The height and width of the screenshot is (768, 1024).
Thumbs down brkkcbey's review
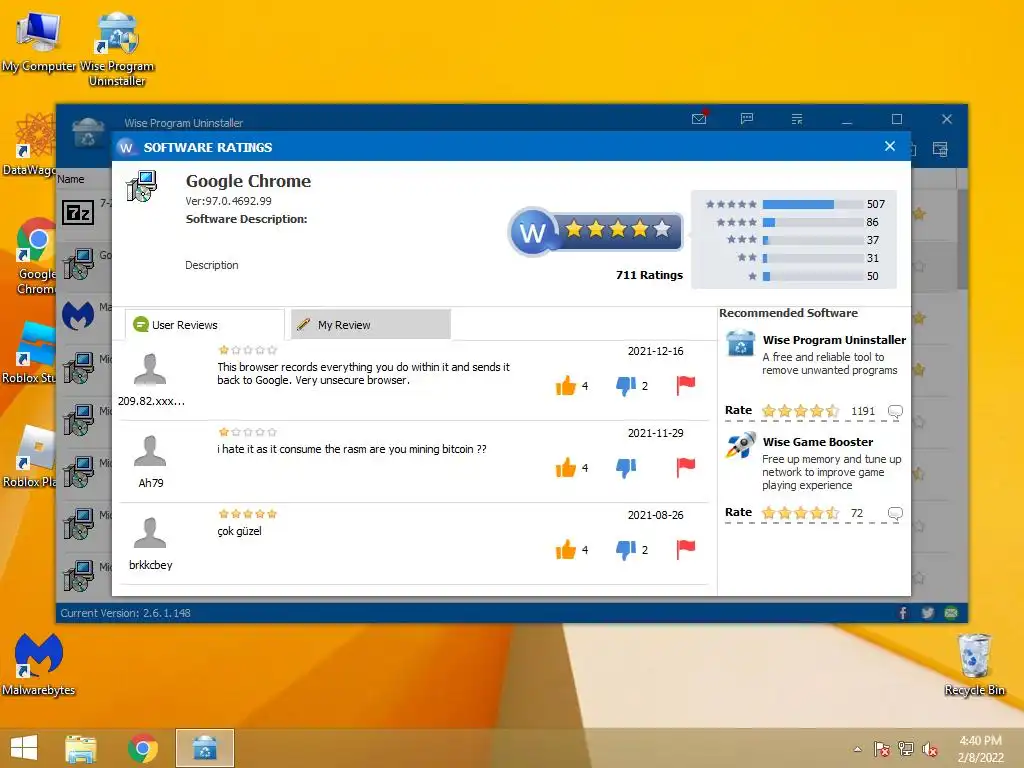[x=626, y=550]
